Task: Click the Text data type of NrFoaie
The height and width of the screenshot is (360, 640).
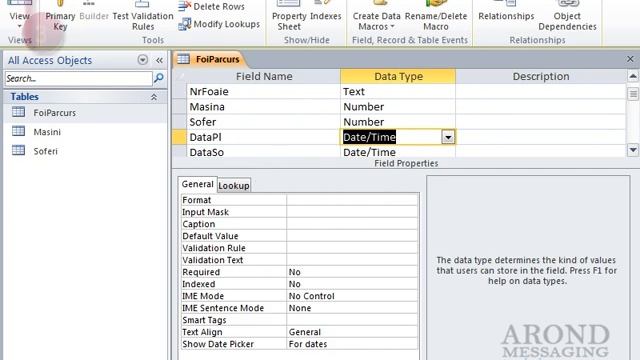Action: (x=398, y=91)
